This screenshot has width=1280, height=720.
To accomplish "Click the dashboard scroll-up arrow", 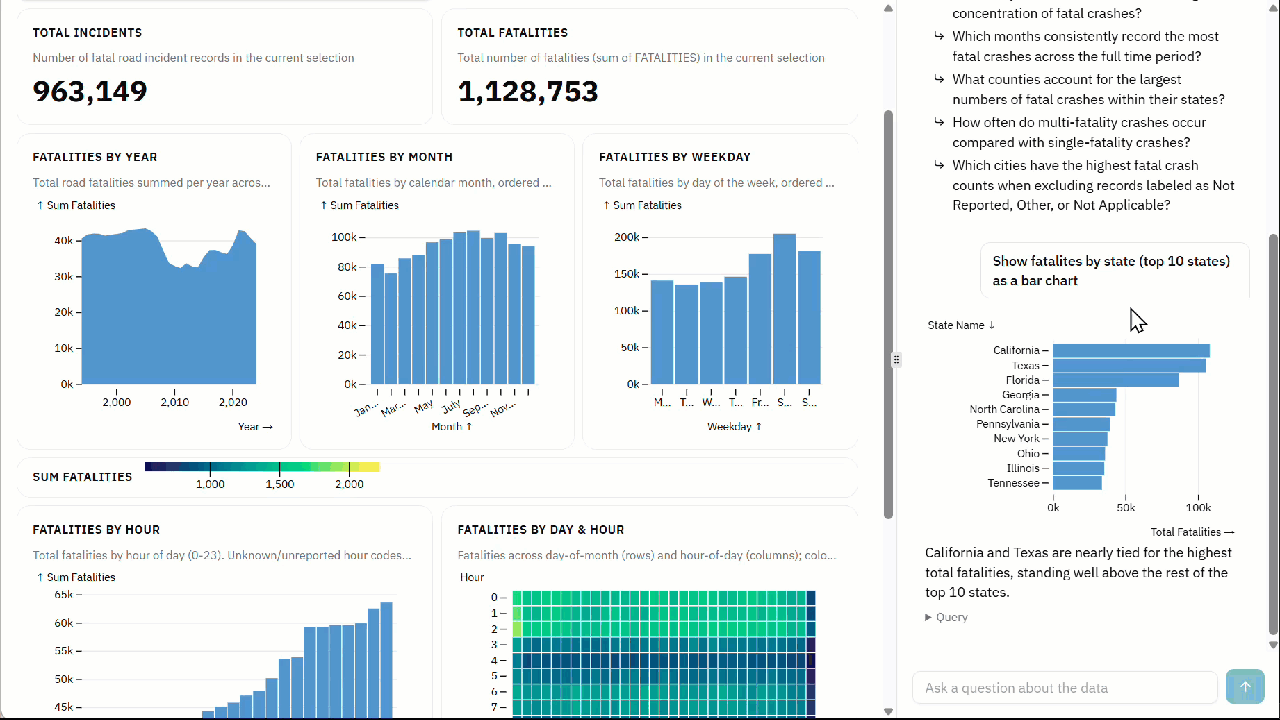I will pos(889,8).
